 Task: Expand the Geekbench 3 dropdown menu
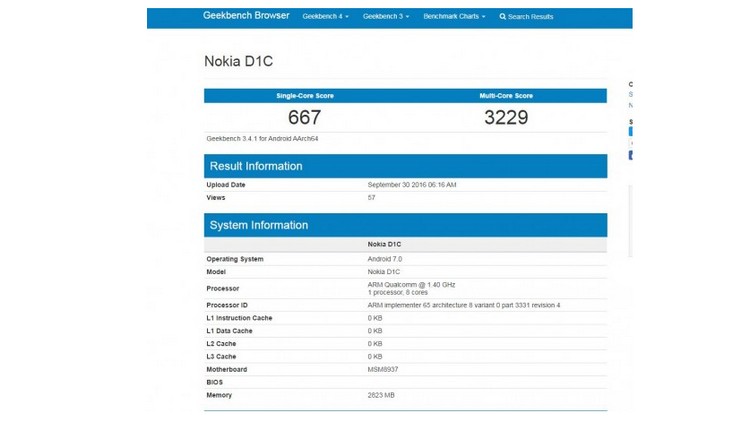pos(386,16)
